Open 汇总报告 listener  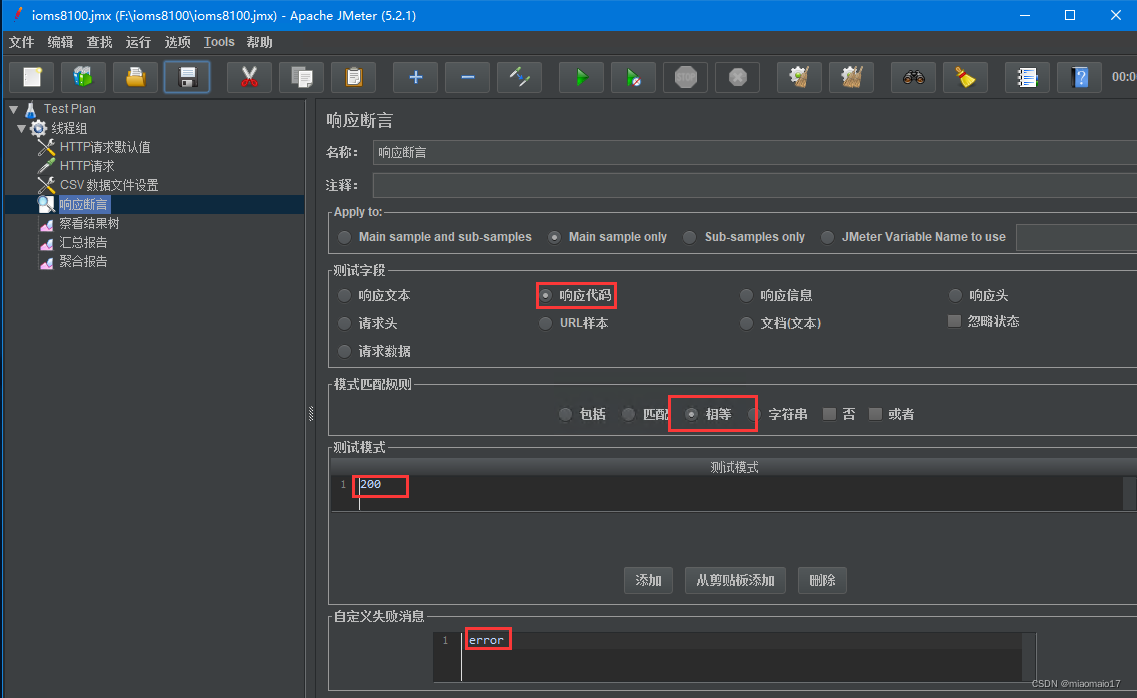point(83,242)
